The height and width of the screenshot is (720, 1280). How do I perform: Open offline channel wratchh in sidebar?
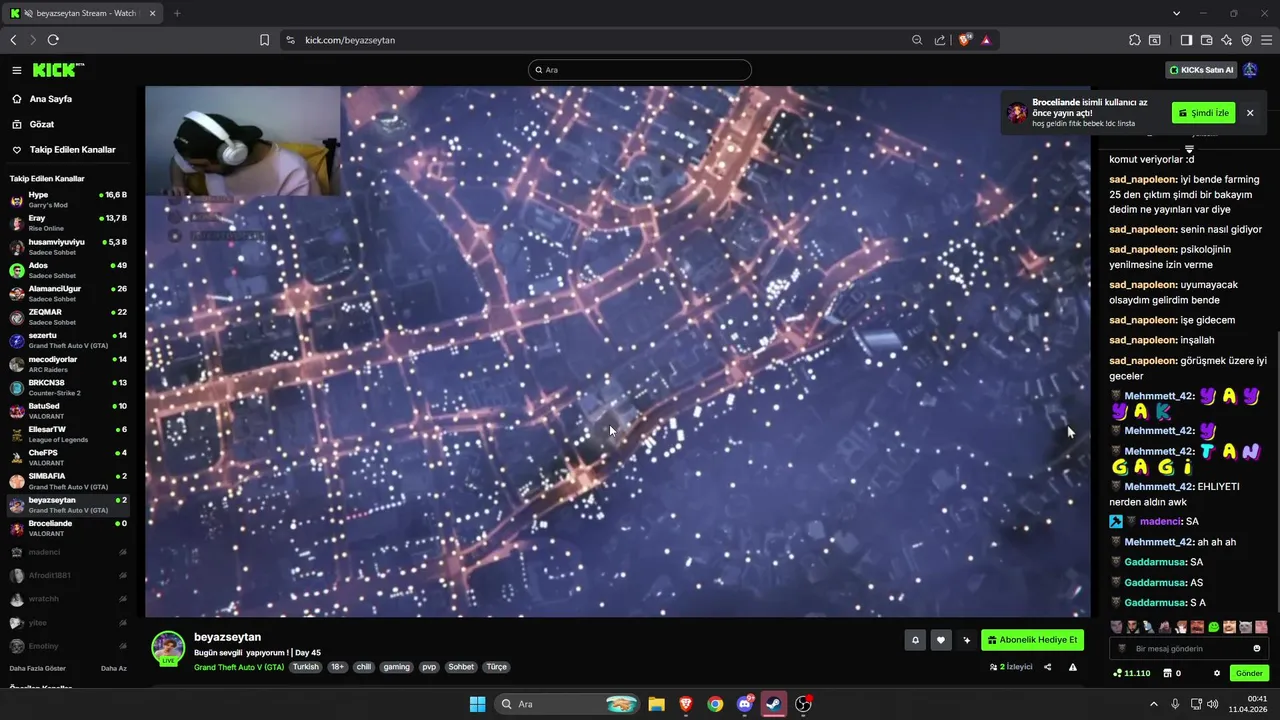(68, 599)
